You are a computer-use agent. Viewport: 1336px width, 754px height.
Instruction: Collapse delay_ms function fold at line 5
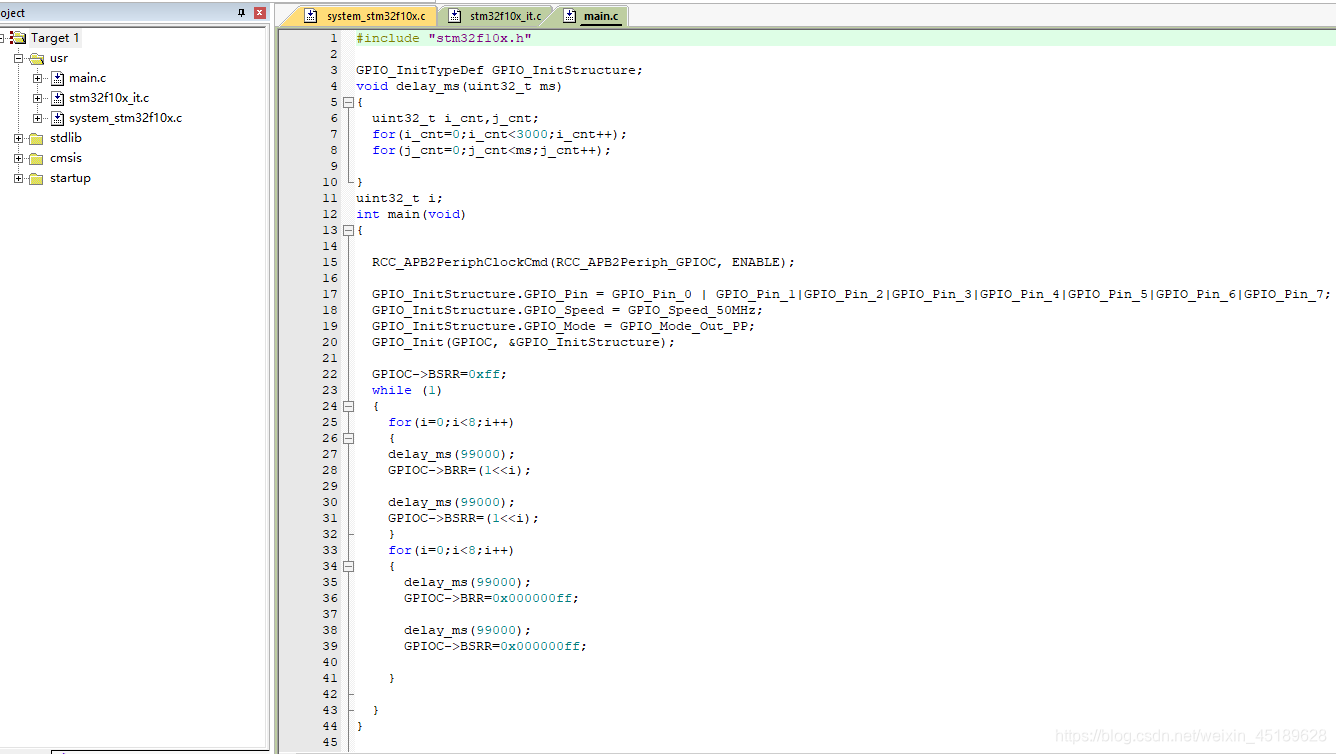(x=348, y=102)
